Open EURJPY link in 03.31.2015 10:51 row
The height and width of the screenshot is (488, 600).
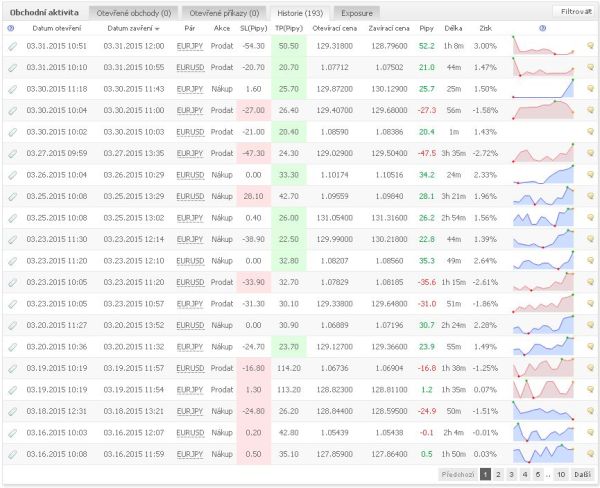point(187,46)
